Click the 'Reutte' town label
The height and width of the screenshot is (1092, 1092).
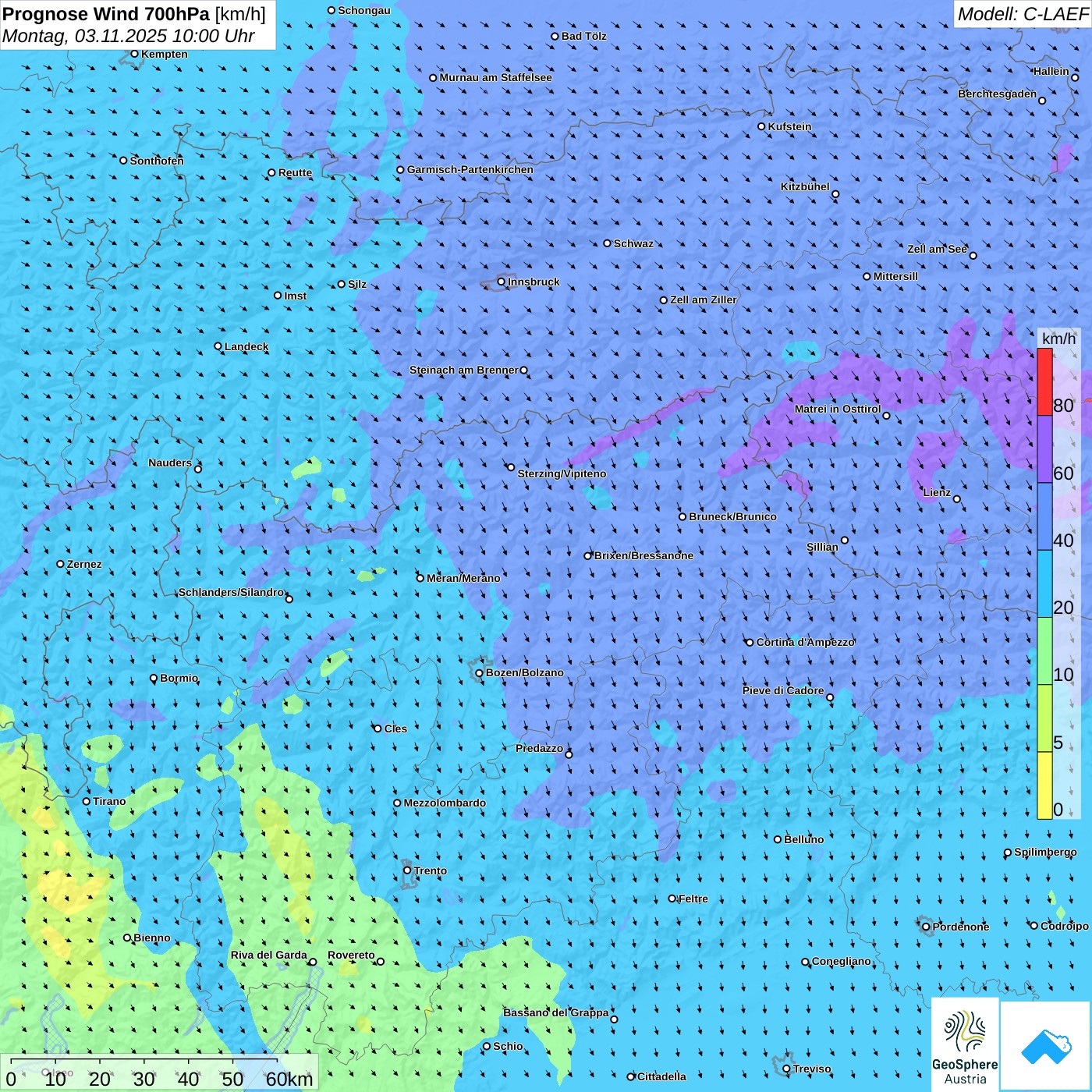click(x=295, y=172)
